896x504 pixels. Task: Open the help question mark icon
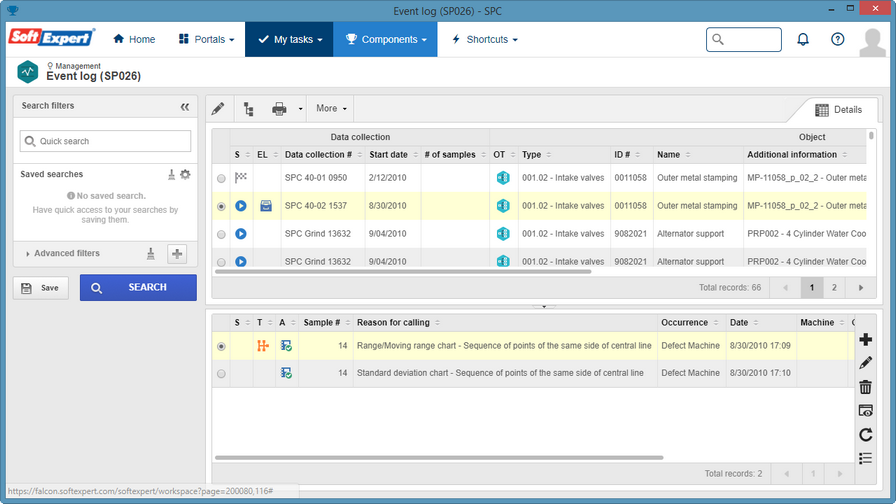[837, 39]
